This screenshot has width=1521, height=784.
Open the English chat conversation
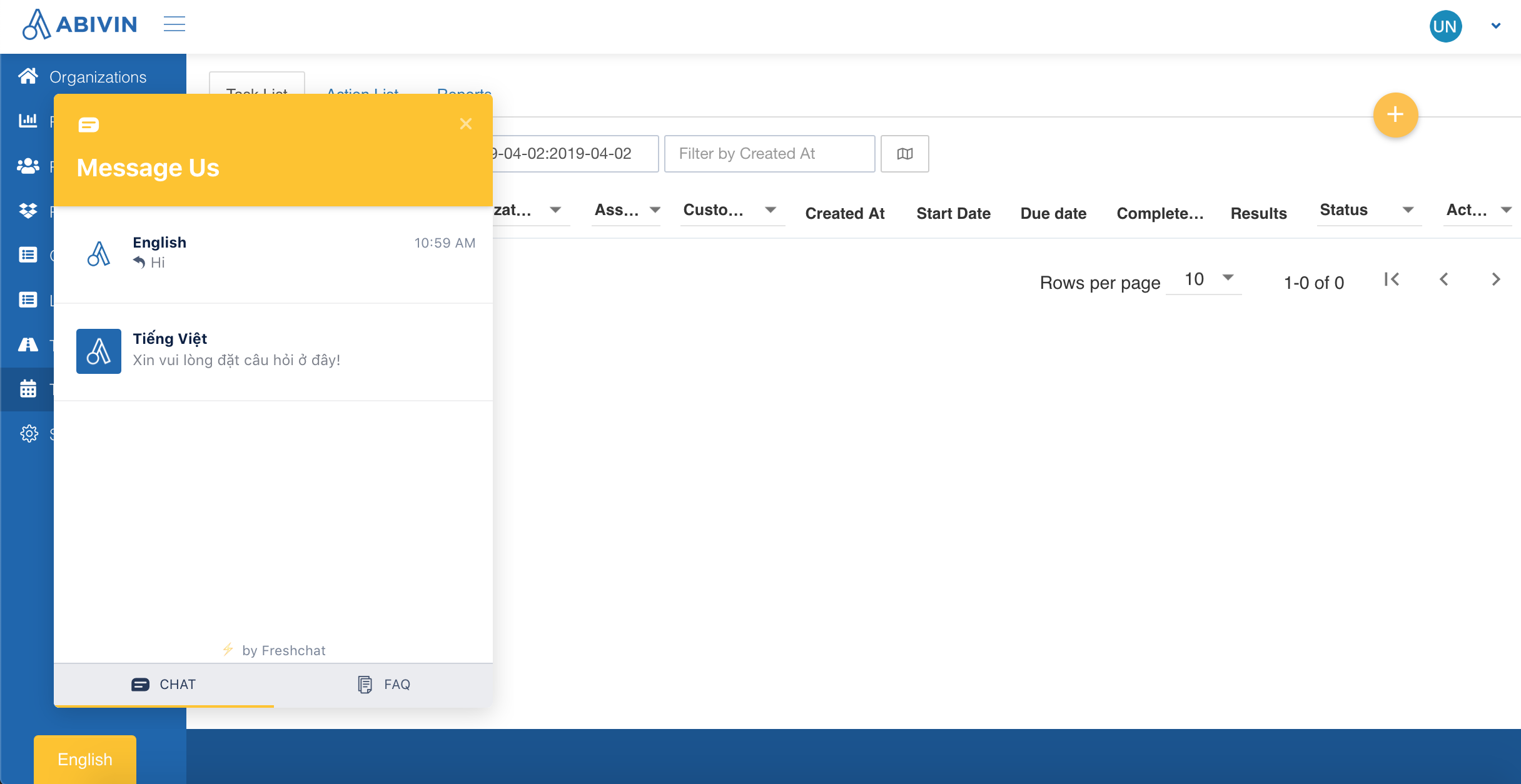click(x=273, y=253)
